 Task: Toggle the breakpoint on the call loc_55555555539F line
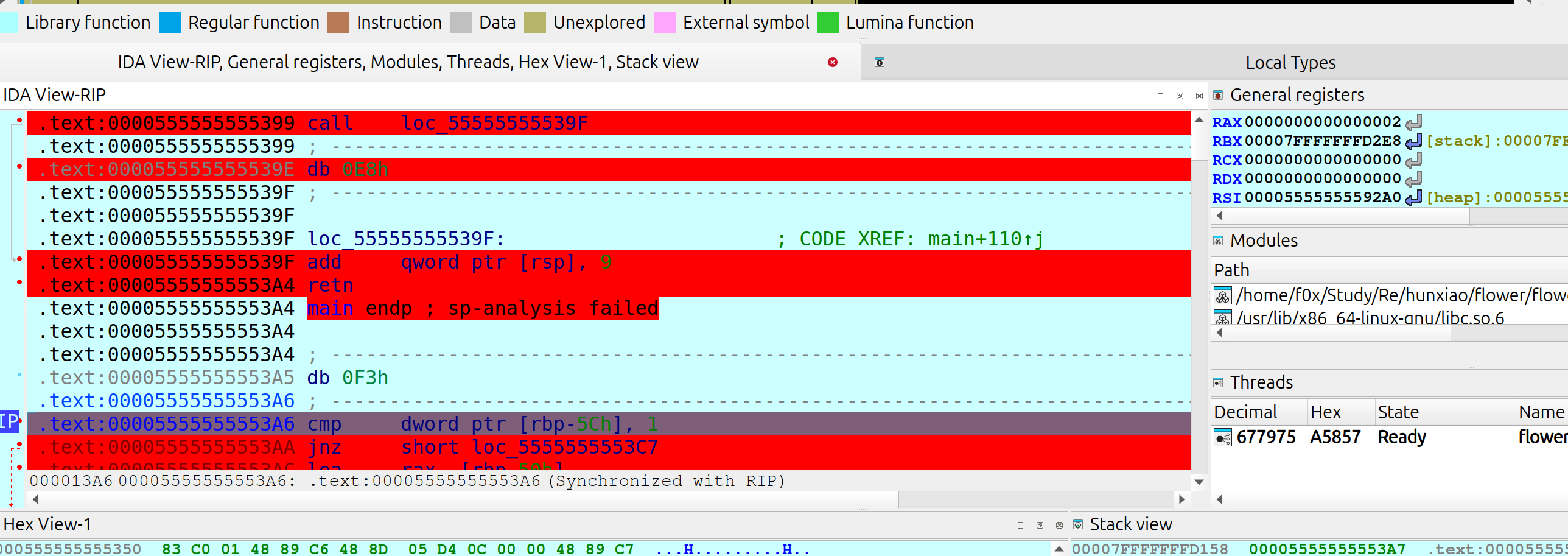(19, 120)
